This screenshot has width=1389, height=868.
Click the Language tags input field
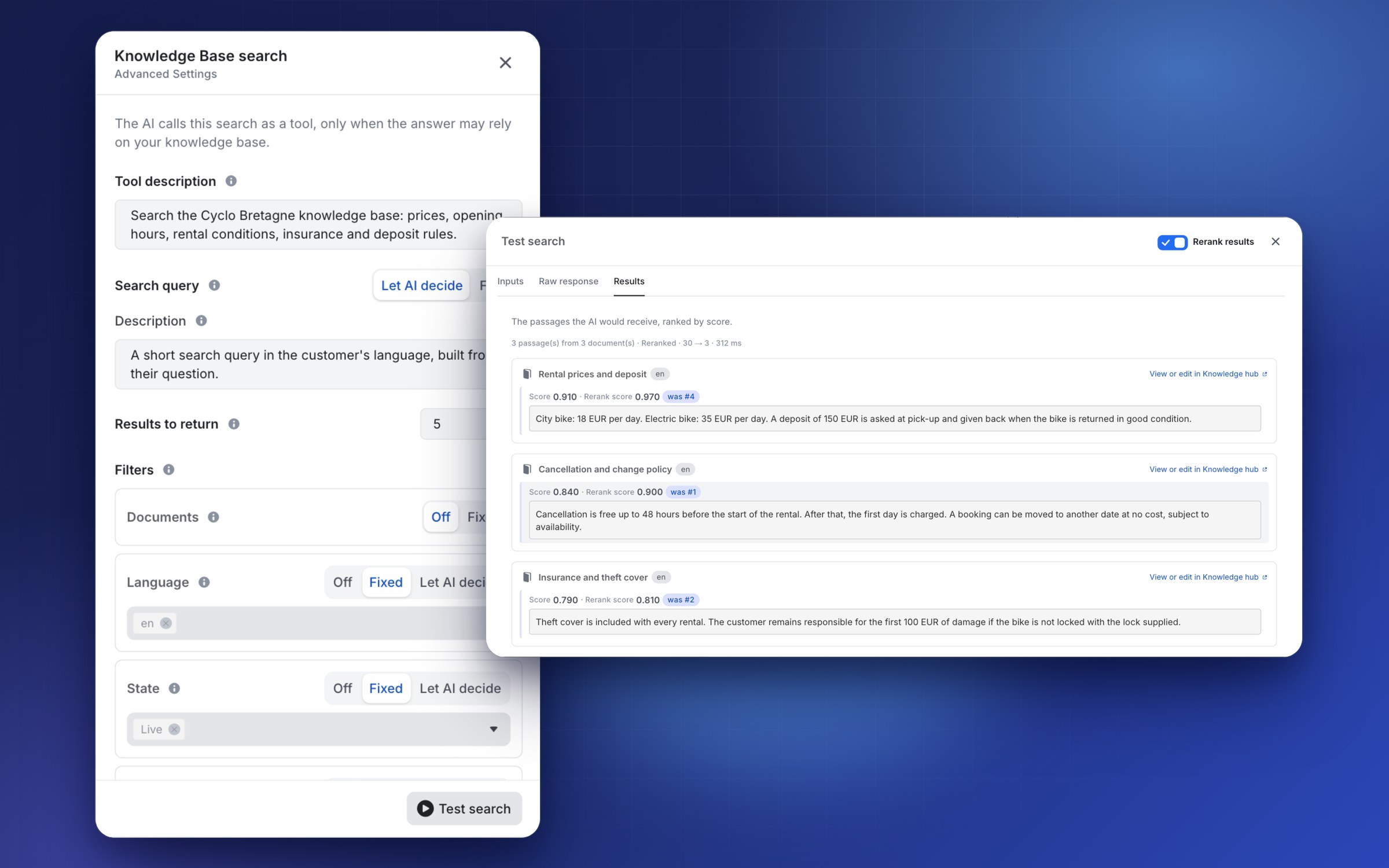[308, 623]
